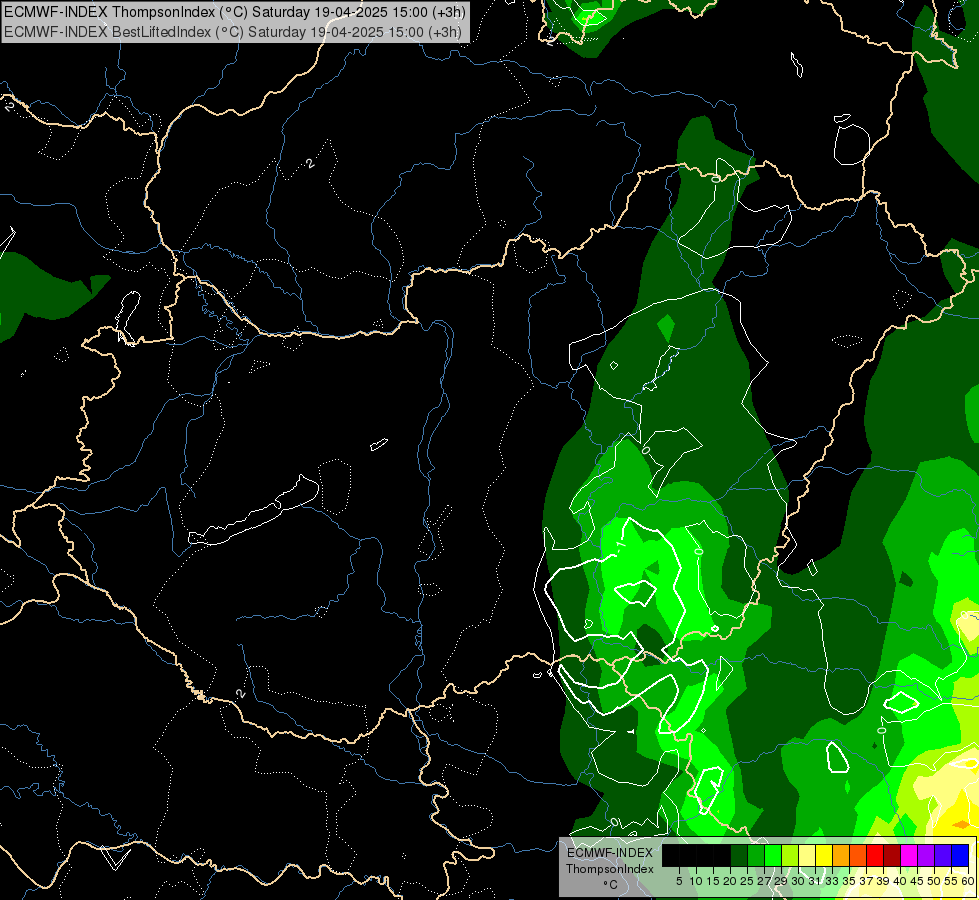Click the legend tick value "60"
979x900 pixels.
(968, 881)
